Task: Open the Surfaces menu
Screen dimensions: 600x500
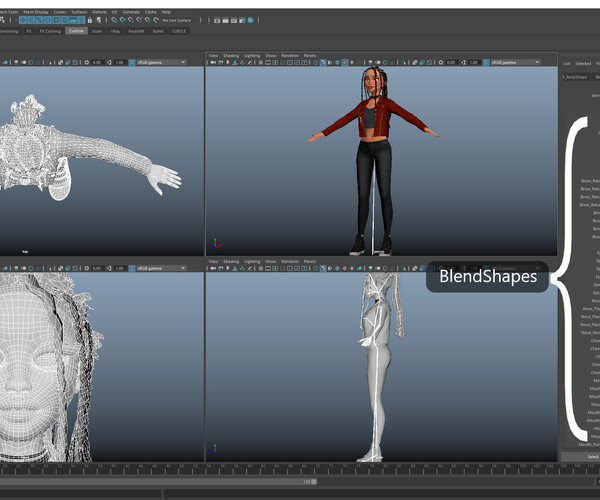Action: click(x=79, y=12)
